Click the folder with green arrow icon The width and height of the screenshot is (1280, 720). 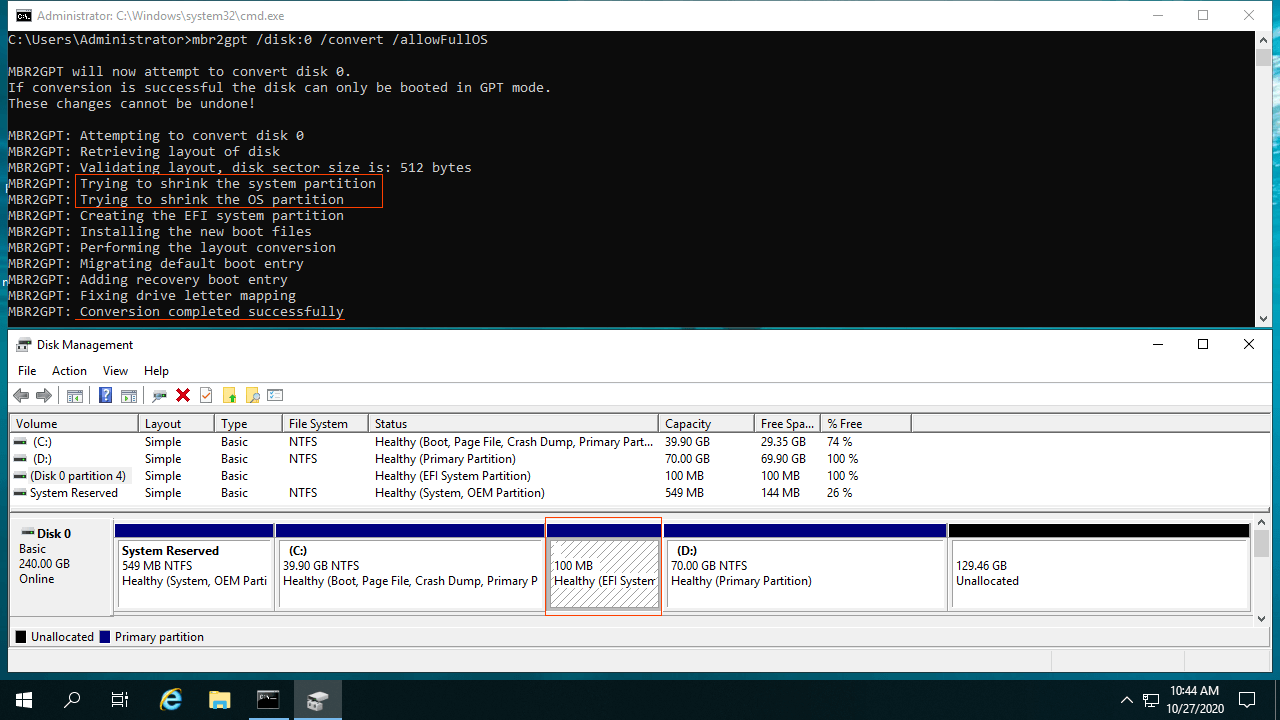point(229,396)
